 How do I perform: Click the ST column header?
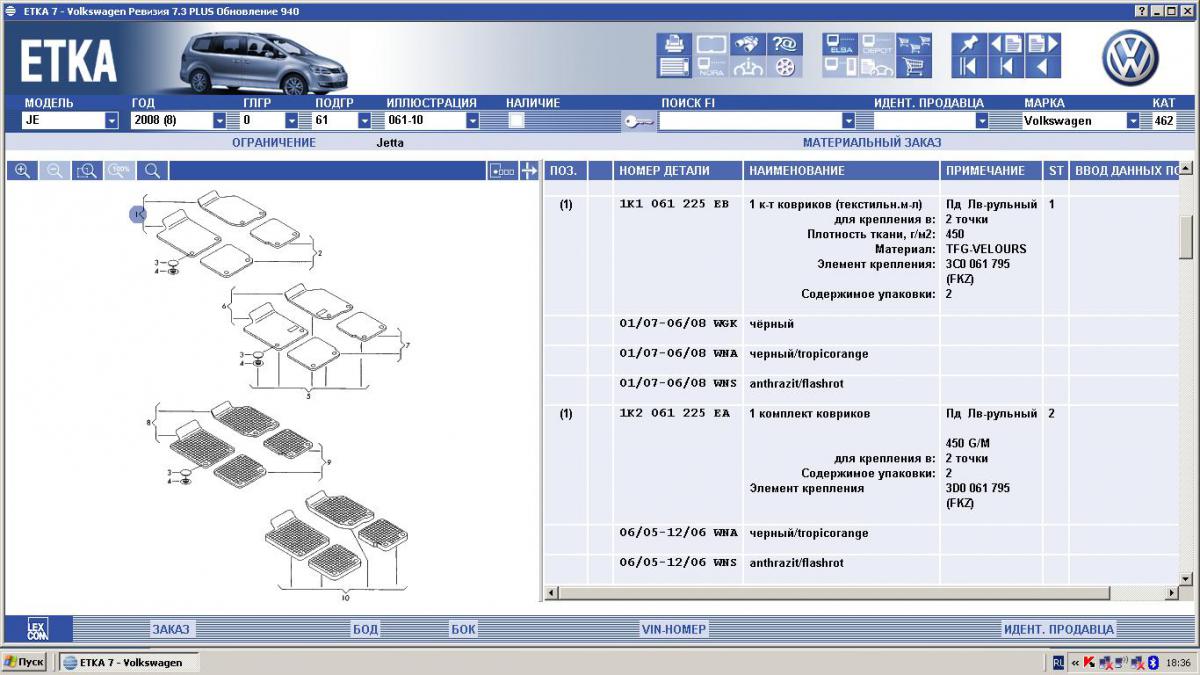click(x=1056, y=171)
